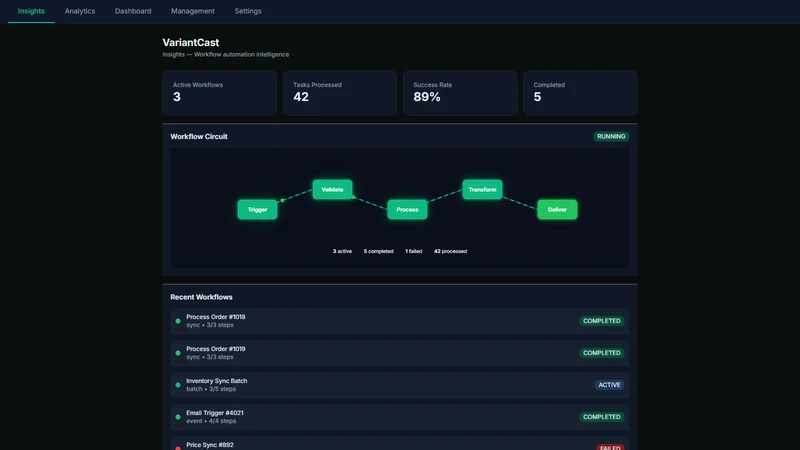Click status dot of Process Order #1018
This screenshot has width=800, height=450.
tap(178, 321)
